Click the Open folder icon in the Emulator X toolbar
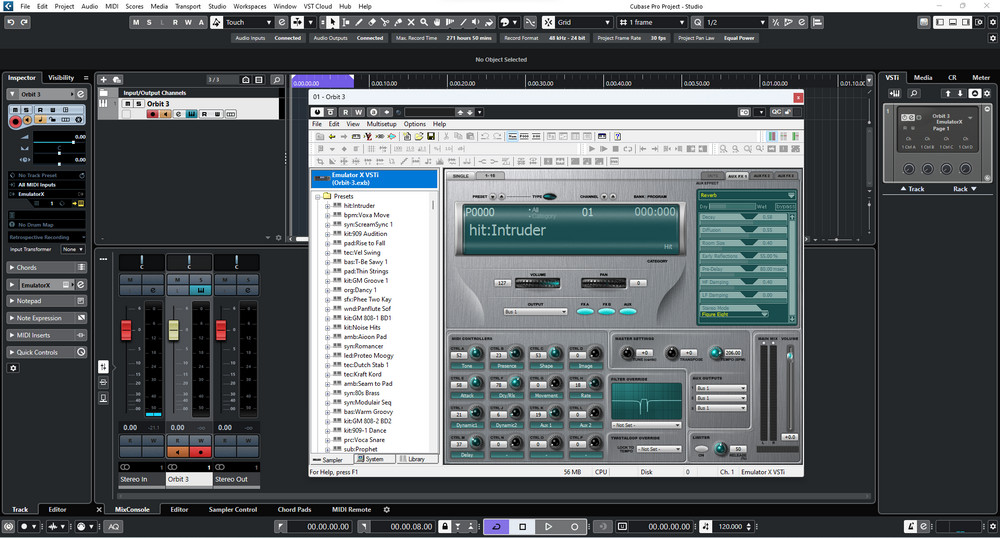Screen dimensions: 1000x538 pyautogui.click(x=419, y=136)
